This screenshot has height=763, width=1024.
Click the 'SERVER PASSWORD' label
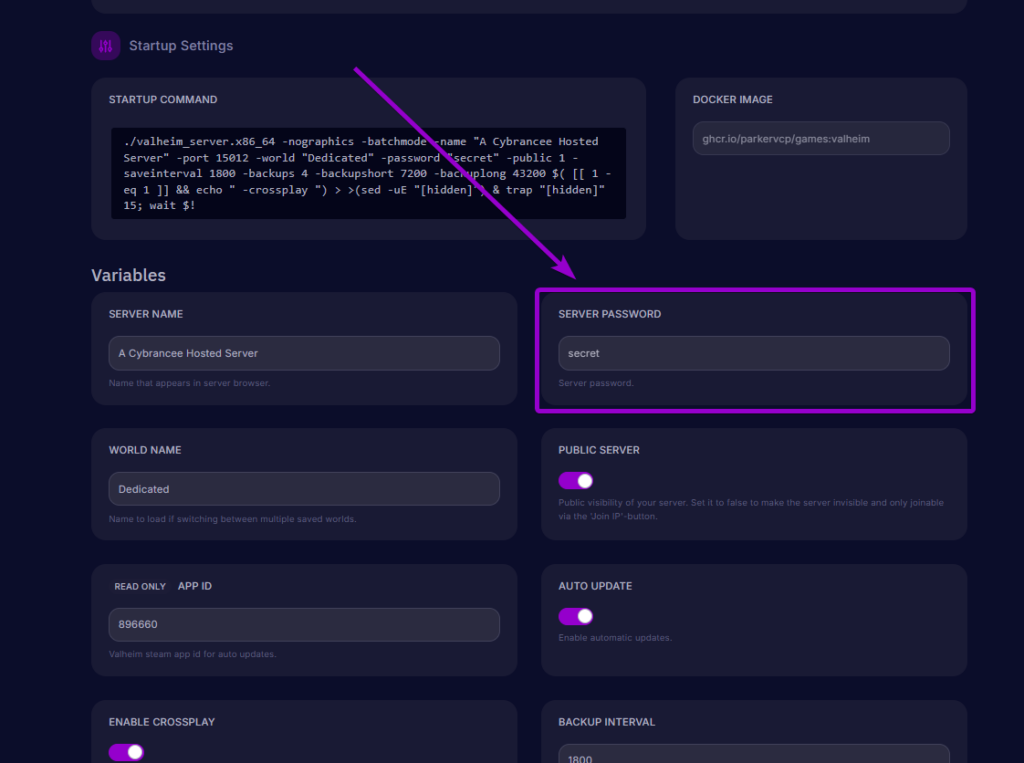click(x=609, y=314)
